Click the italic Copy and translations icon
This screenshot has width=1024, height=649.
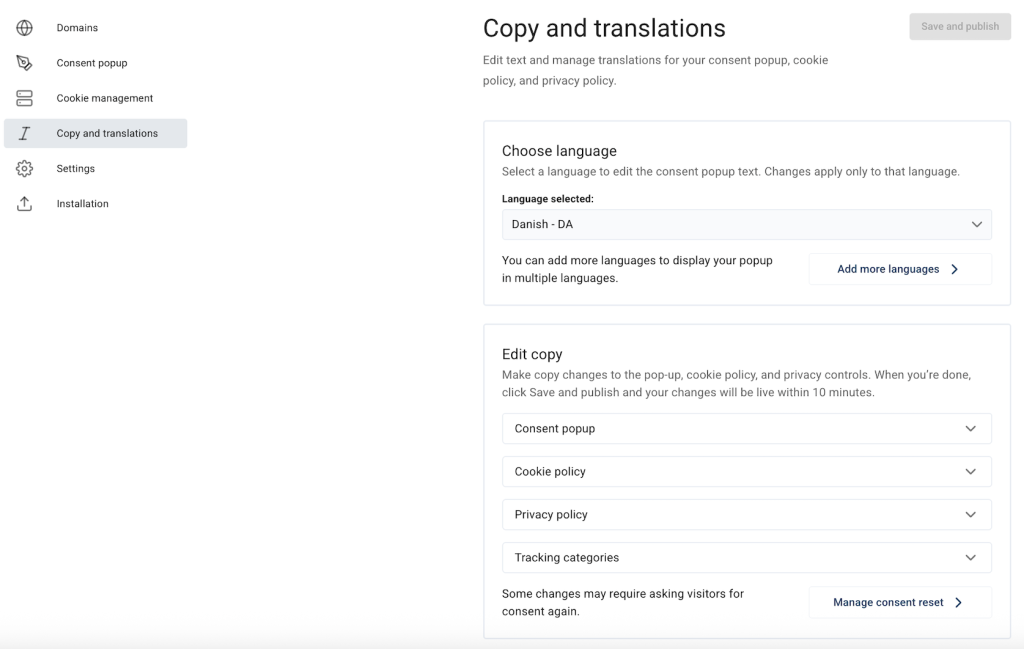pos(24,133)
